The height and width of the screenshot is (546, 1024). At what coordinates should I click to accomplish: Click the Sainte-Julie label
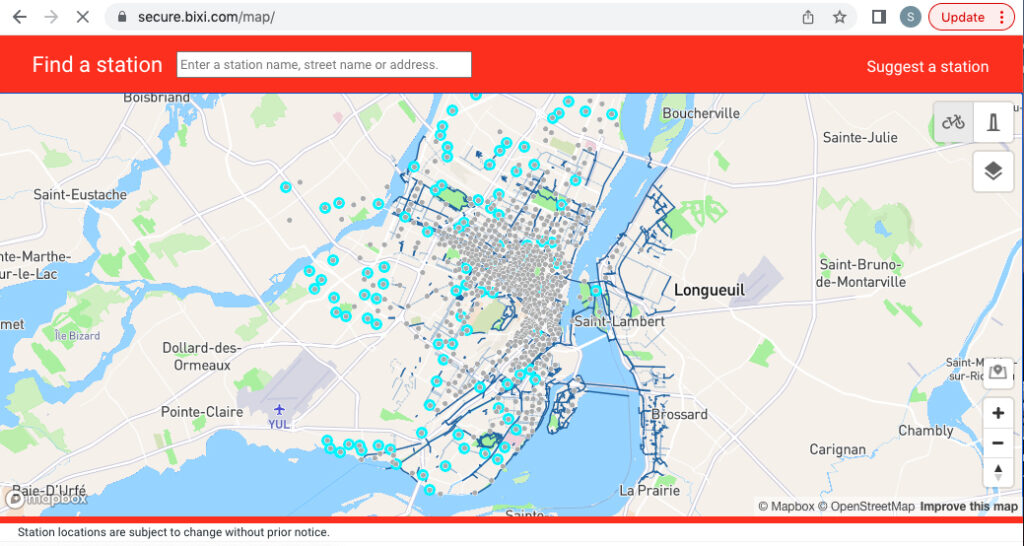860,138
